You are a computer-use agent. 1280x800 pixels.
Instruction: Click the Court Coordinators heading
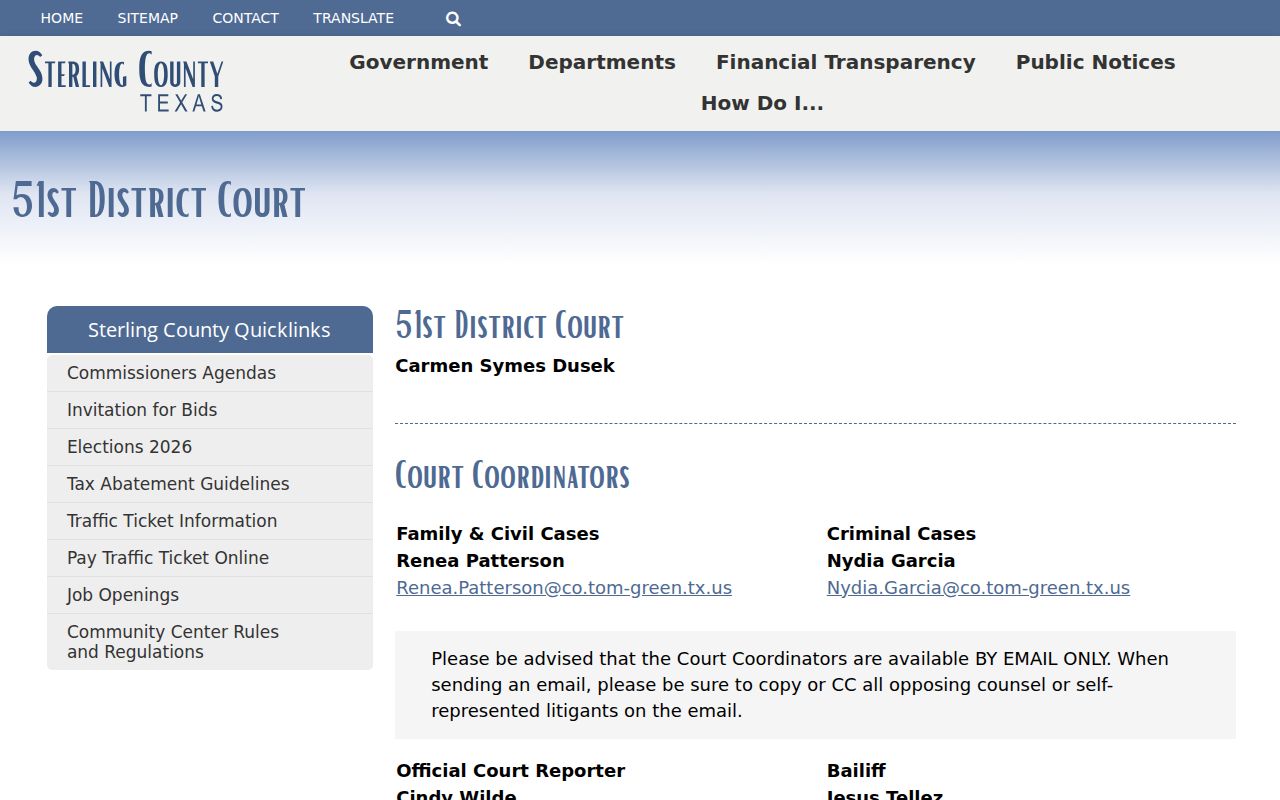(x=513, y=475)
